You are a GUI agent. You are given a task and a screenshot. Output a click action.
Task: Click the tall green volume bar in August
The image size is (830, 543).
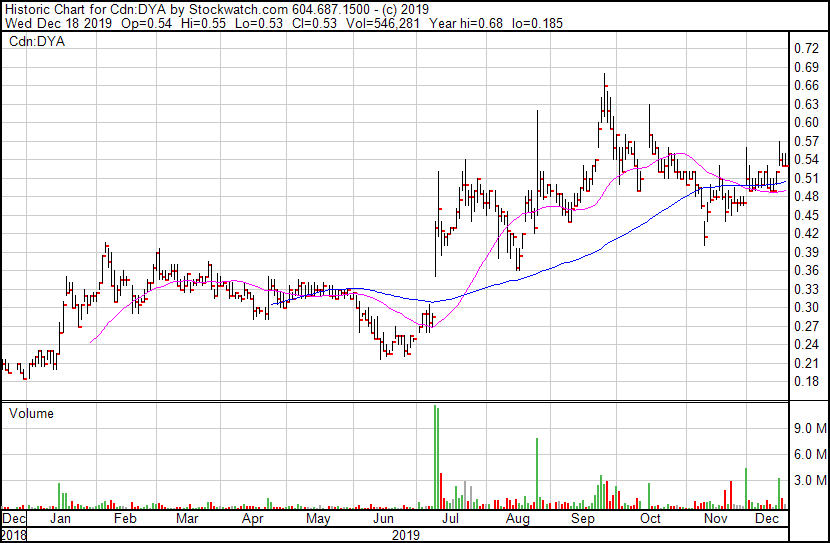point(537,474)
